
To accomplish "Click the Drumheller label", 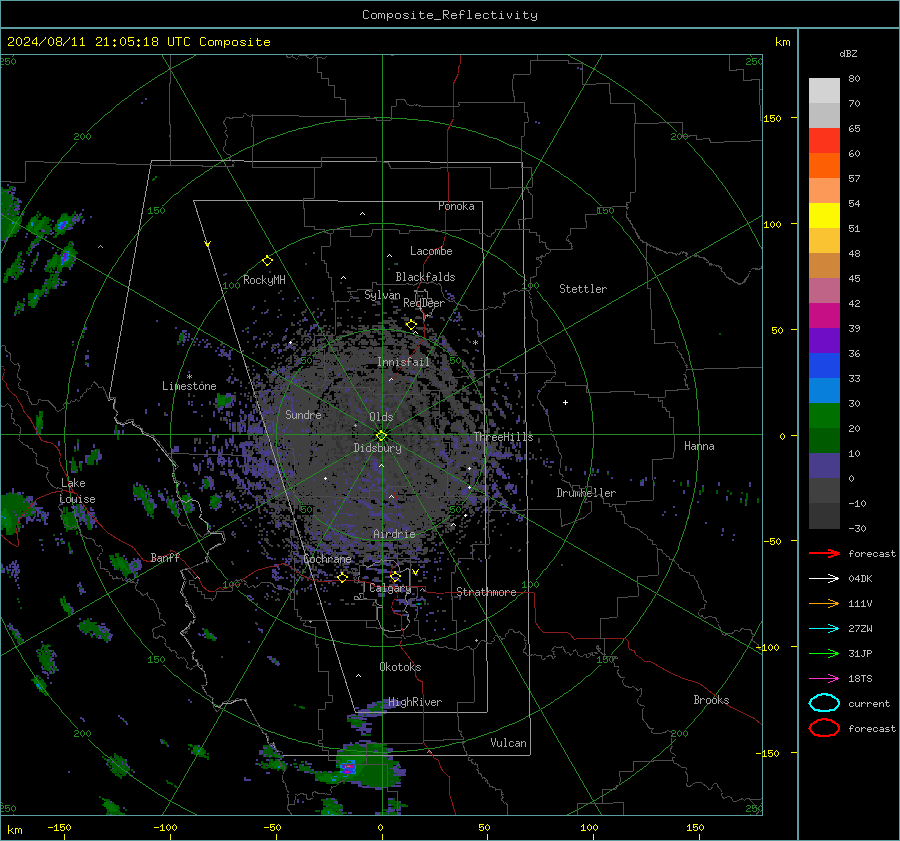I will [586, 493].
